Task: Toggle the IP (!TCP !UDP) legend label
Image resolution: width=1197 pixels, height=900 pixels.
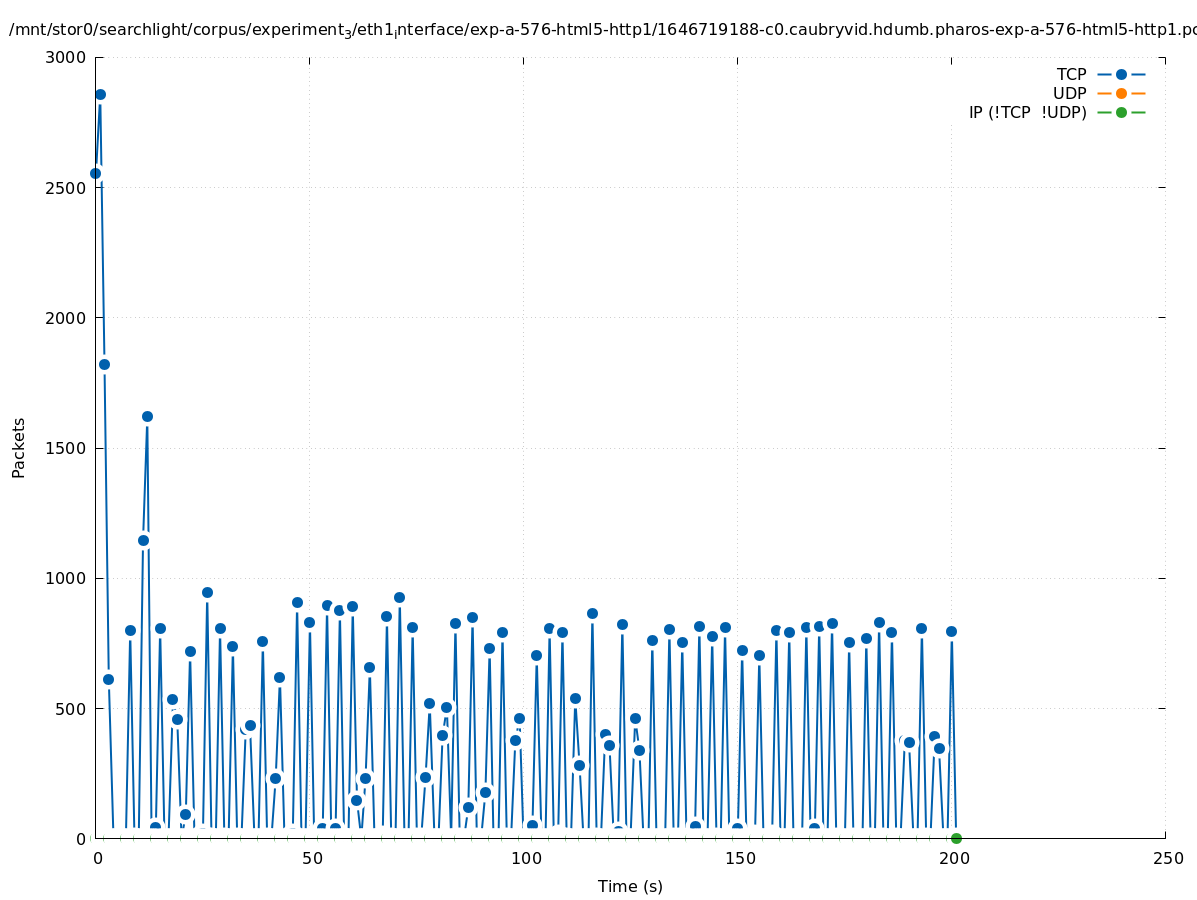Action: pyautogui.click(x=1027, y=112)
